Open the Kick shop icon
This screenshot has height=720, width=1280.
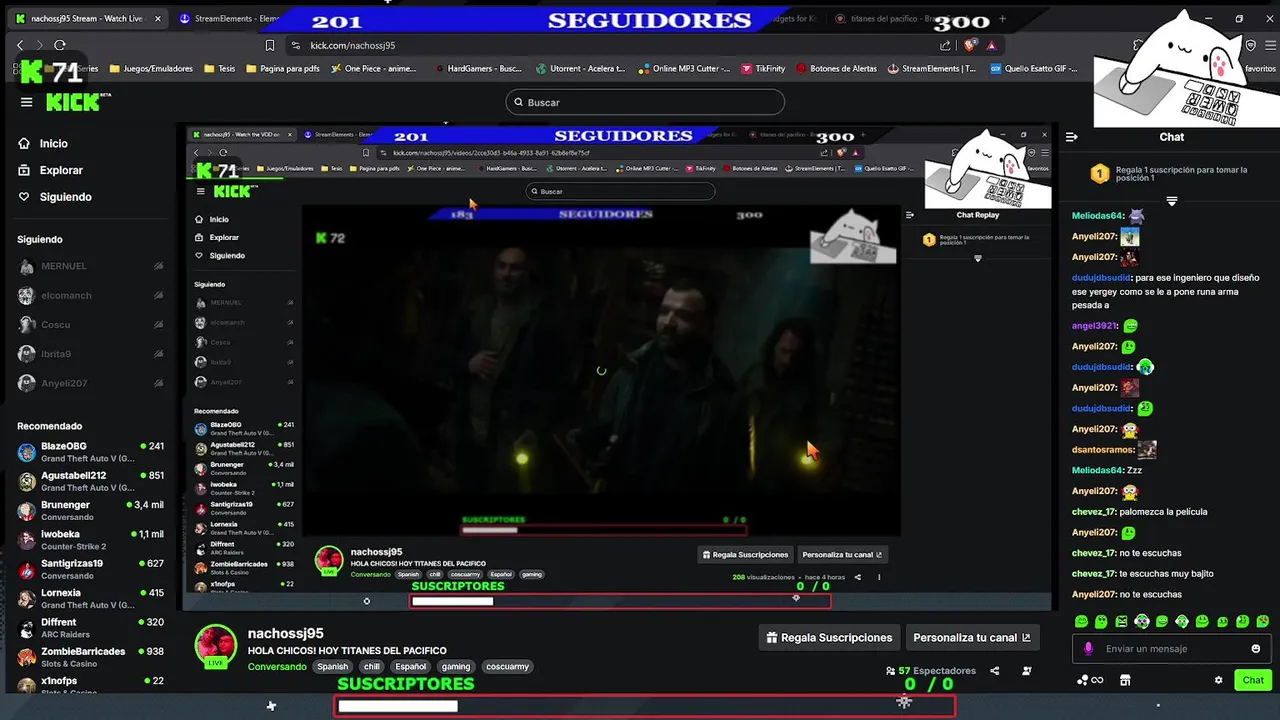[1125, 680]
